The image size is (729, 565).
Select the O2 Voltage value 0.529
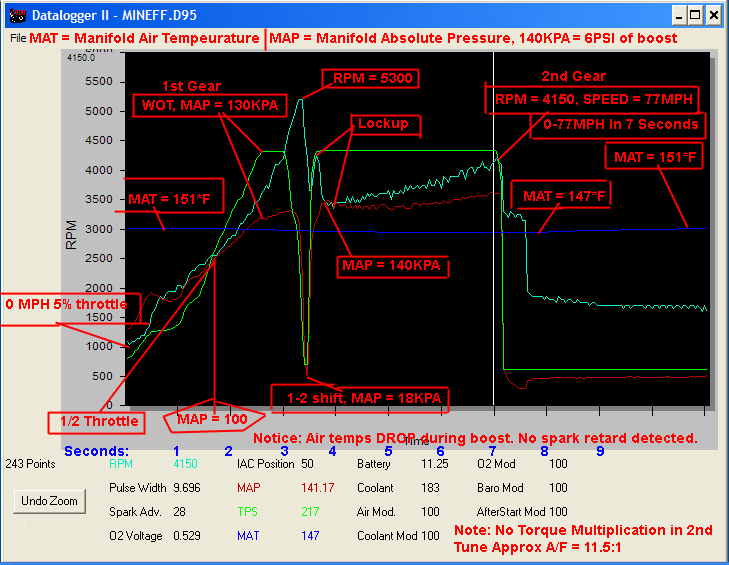(x=187, y=536)
